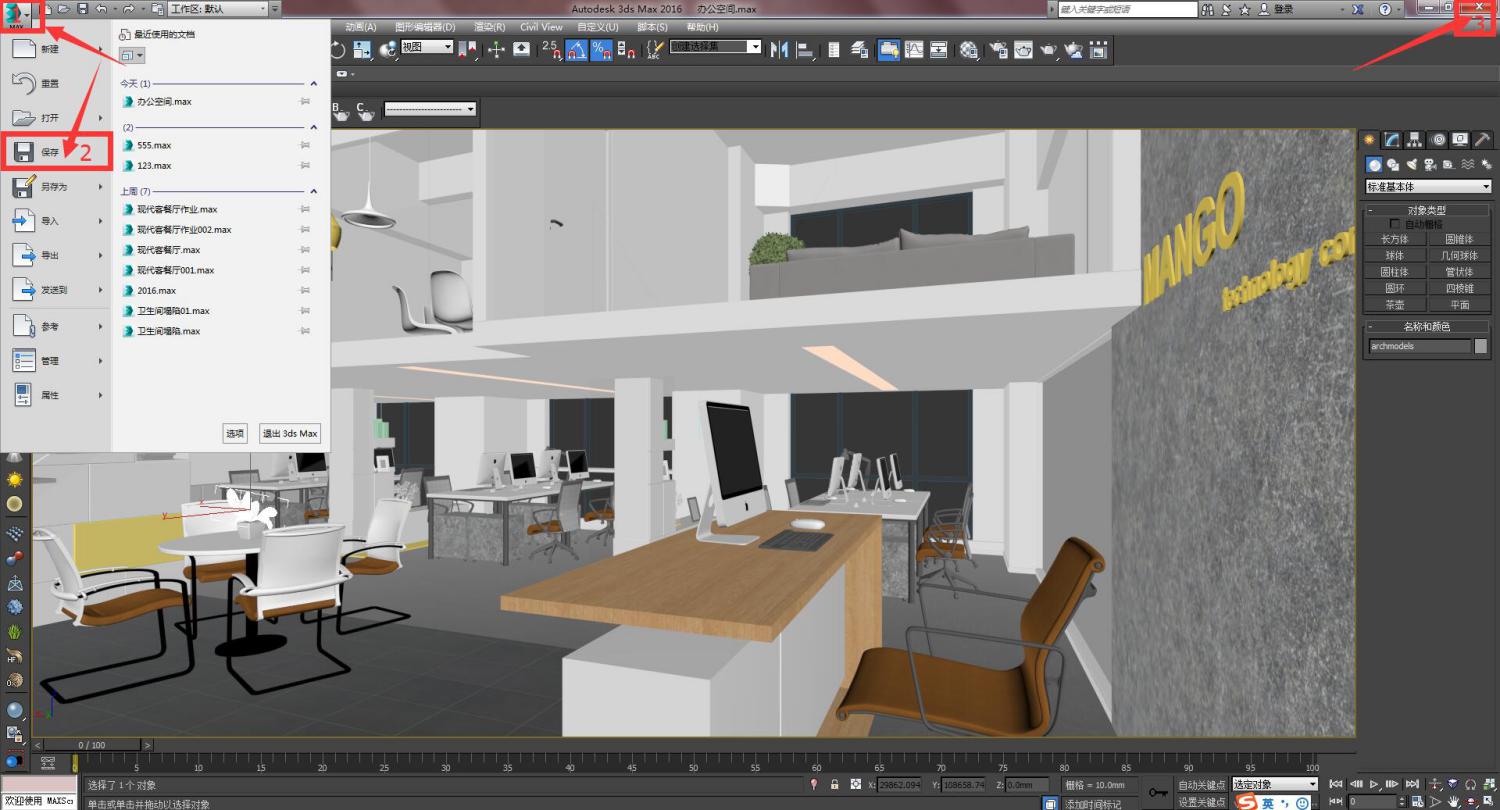Open the 渲染(R) menu

(x=490, y=27)
